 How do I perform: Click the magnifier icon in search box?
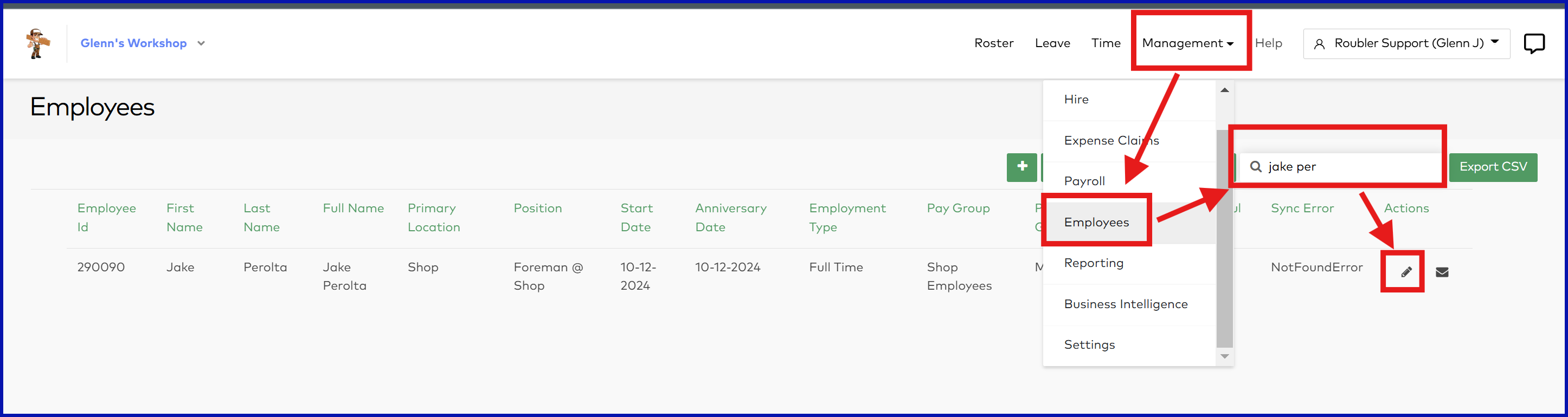[1255, 167]
